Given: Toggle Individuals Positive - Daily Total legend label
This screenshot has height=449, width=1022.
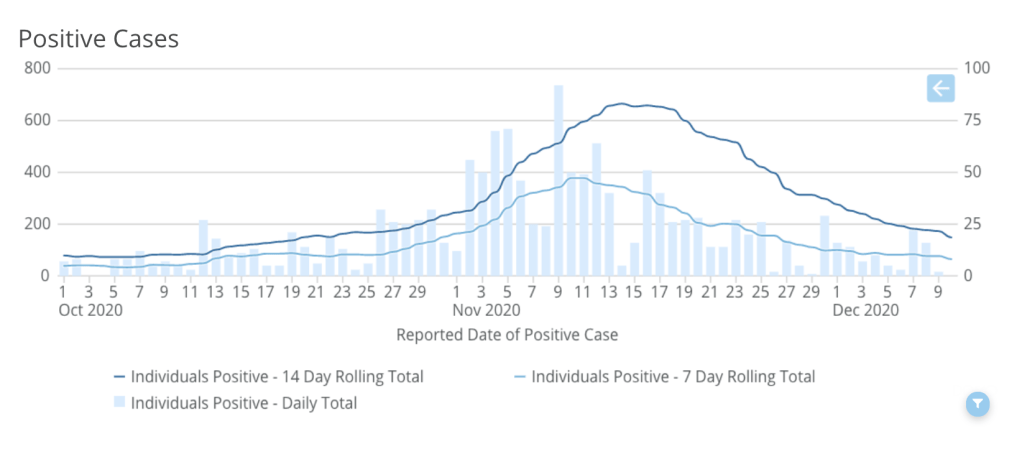Looking at the screenshot, I should pos(243,403).
